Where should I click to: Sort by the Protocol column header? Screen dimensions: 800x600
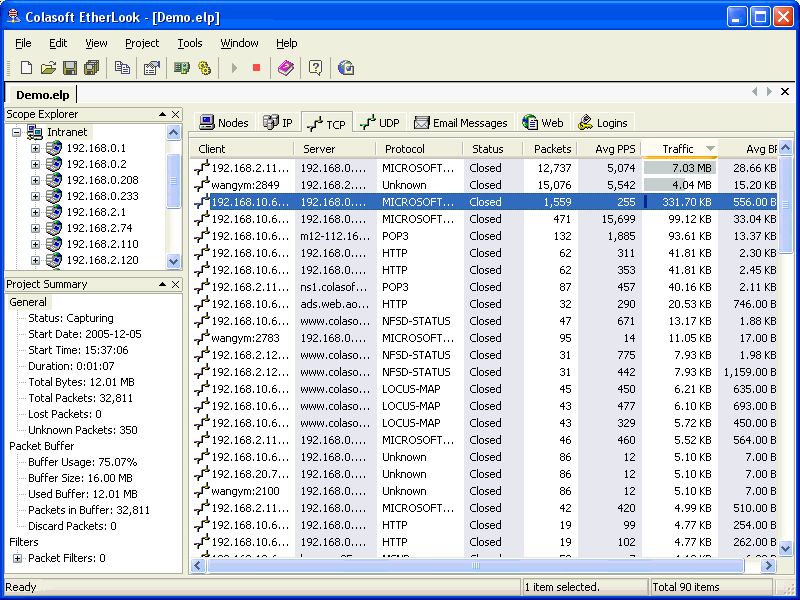[419, 149]
